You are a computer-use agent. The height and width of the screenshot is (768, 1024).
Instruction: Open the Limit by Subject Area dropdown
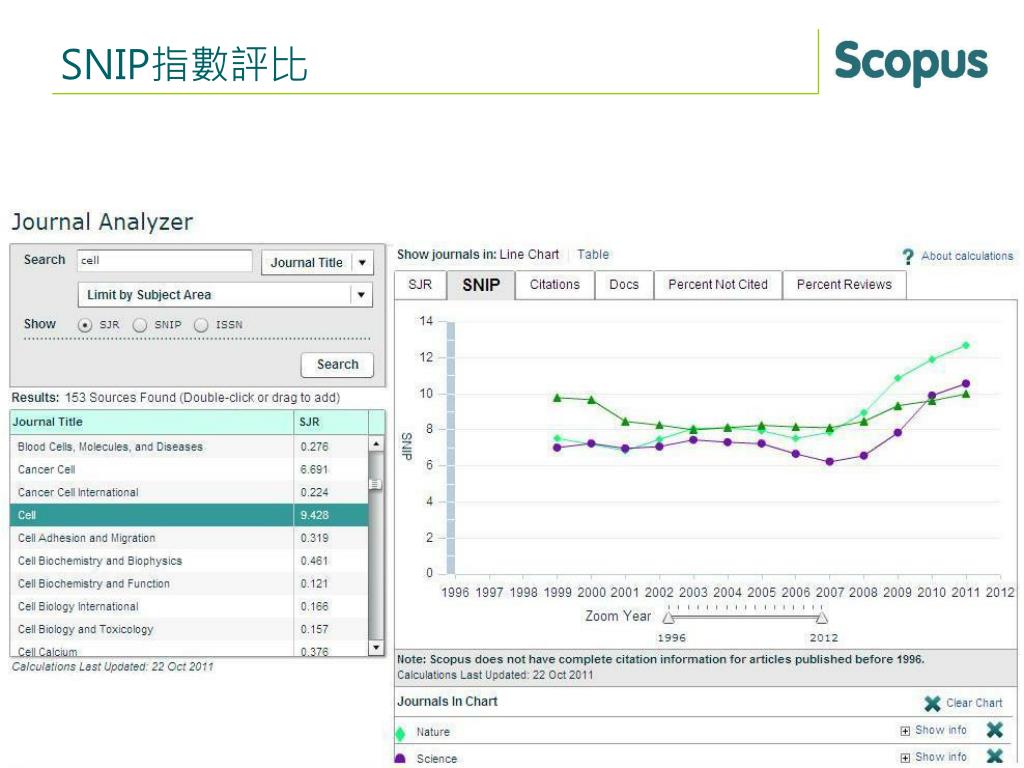[225, 295]
